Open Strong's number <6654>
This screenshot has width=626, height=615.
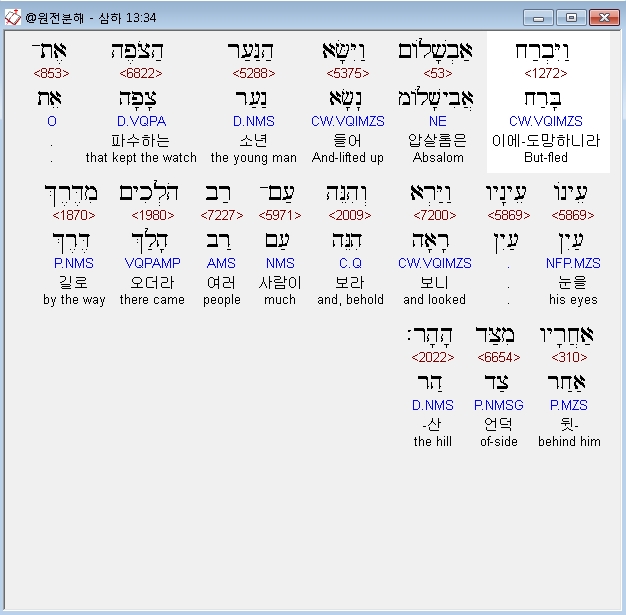(499, 357)
